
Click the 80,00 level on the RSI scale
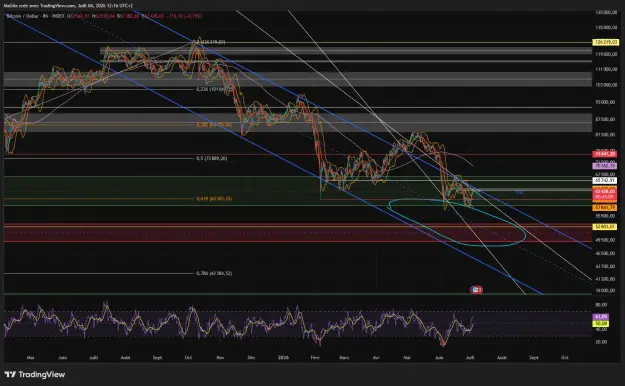[601, 305]
